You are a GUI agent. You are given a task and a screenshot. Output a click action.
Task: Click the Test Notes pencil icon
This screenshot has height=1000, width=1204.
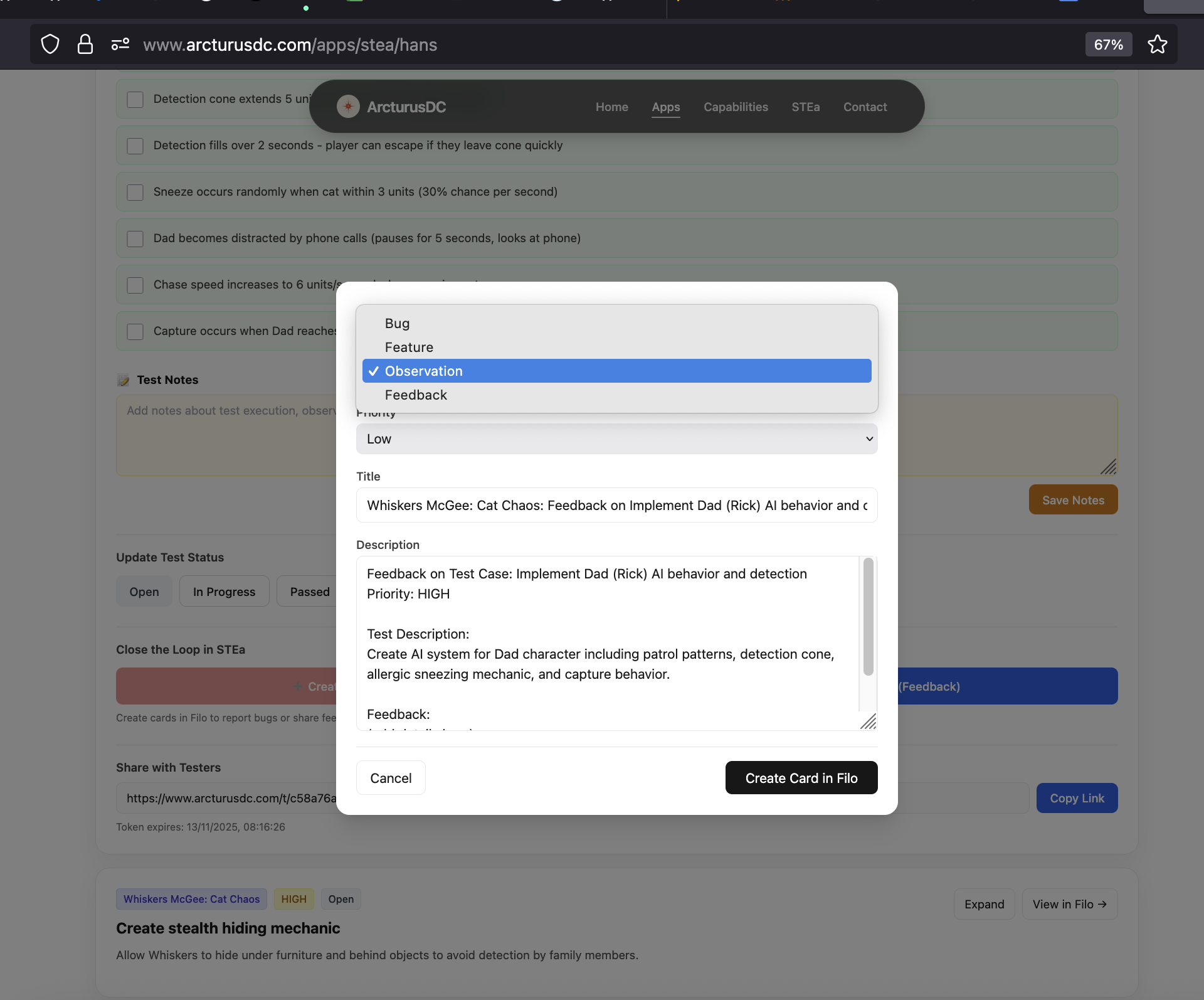coord(124,380)
